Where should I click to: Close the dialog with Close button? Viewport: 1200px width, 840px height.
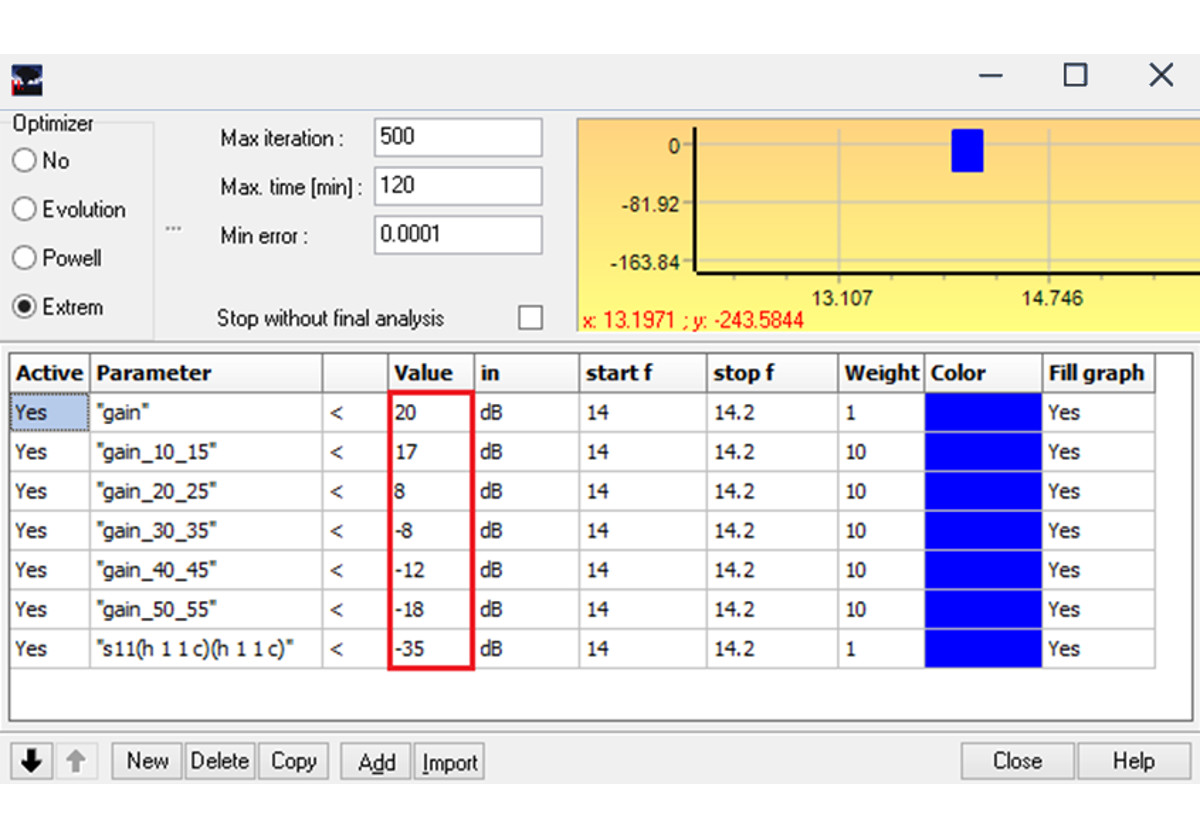pos(1017,761)
